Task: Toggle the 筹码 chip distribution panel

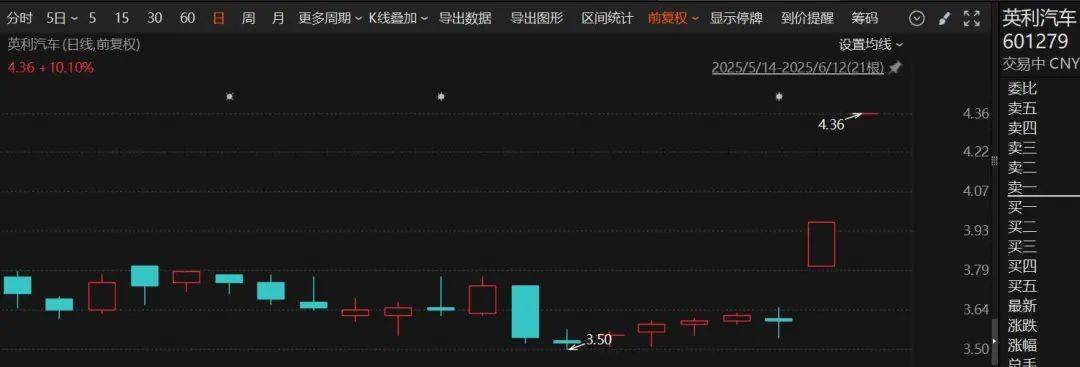Action: point(864,19)
